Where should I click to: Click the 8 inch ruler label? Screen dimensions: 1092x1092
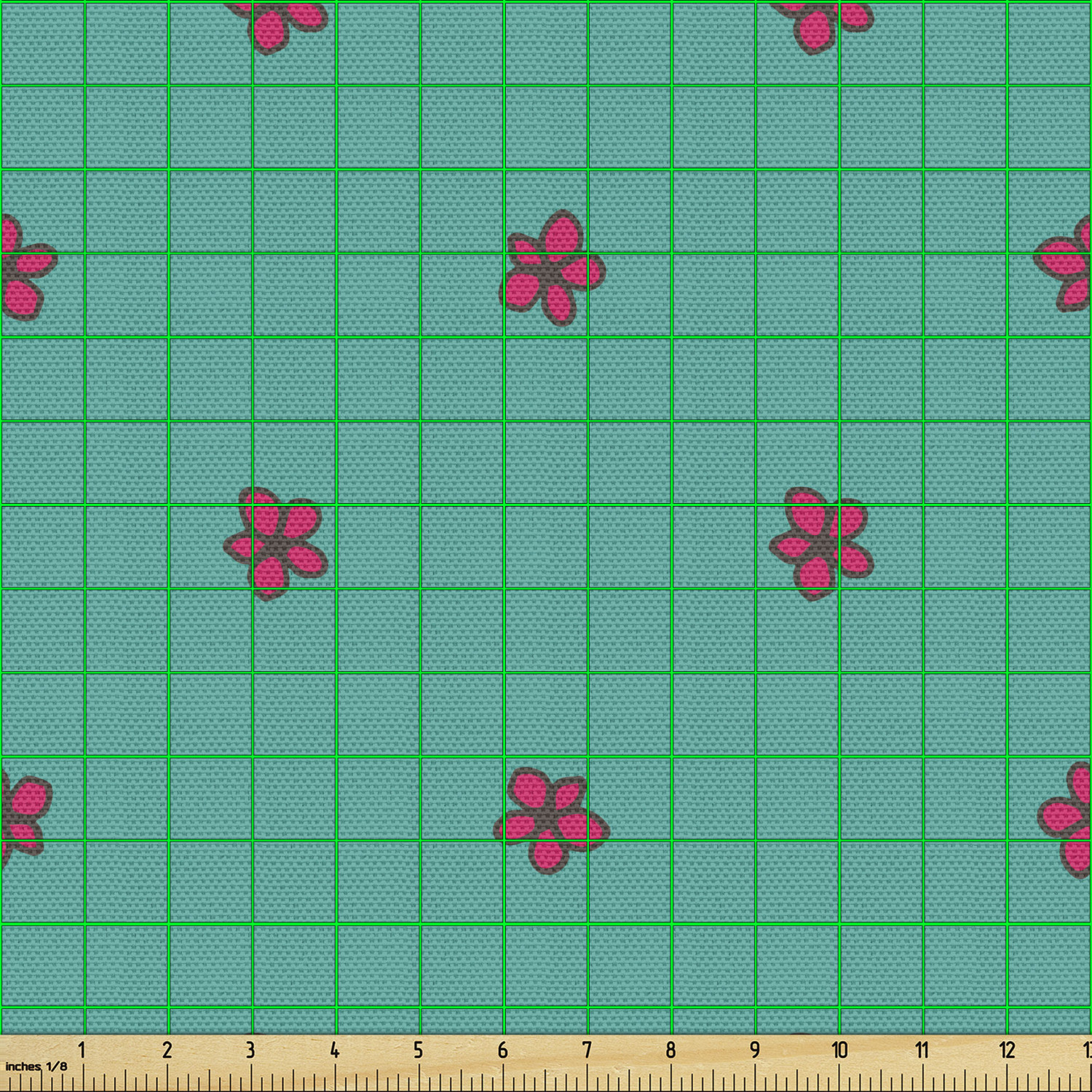tap(670, 1050)
